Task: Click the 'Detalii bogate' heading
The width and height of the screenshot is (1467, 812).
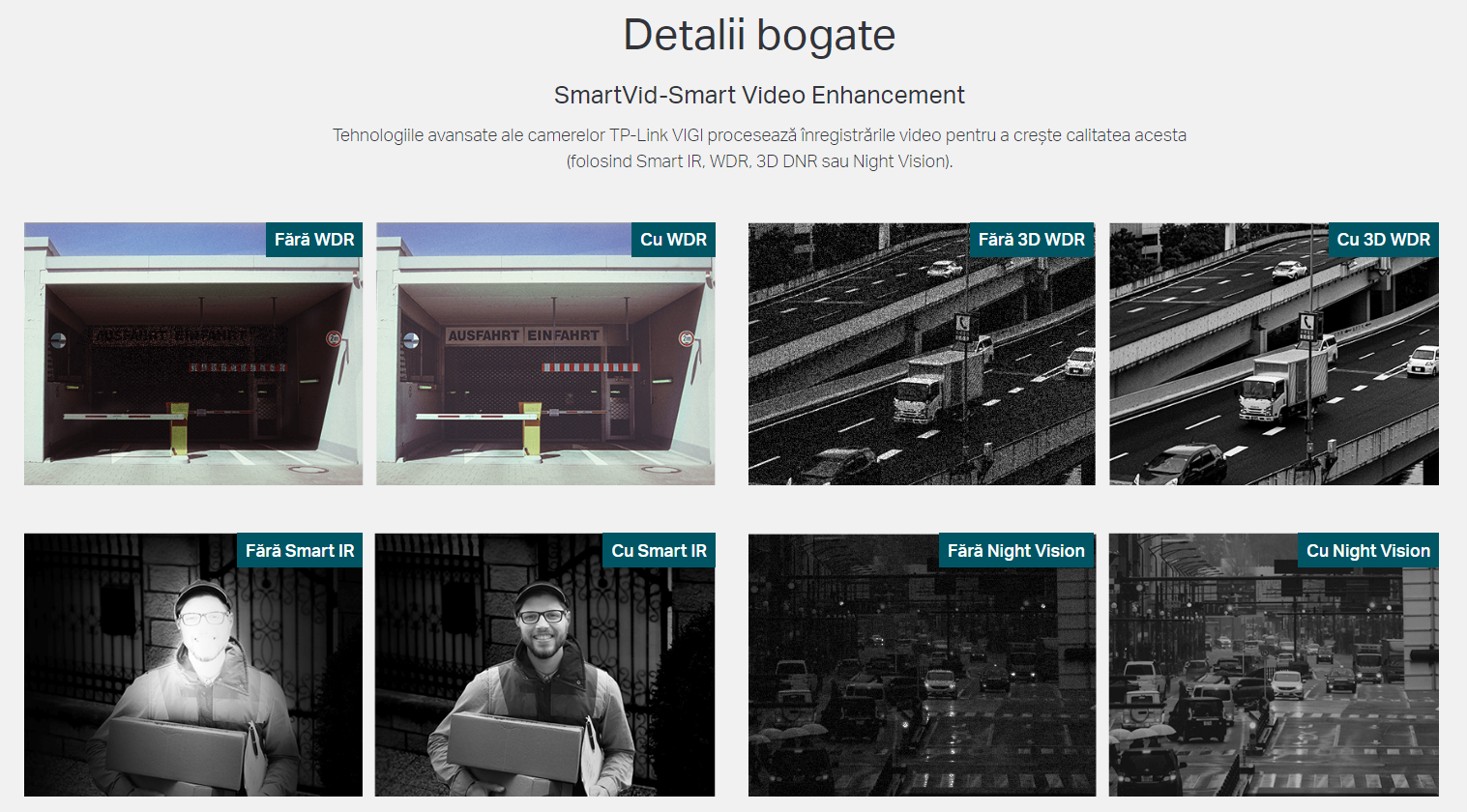Action: tap(759, 36)
